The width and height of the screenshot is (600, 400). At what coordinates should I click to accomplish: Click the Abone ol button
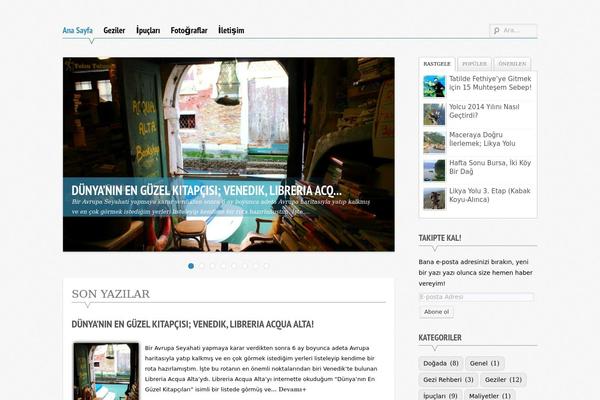[x=436, y=312]
